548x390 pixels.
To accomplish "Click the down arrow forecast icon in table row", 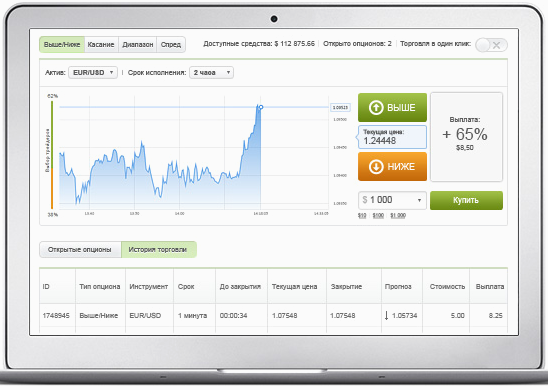I will tap(386, 316).
